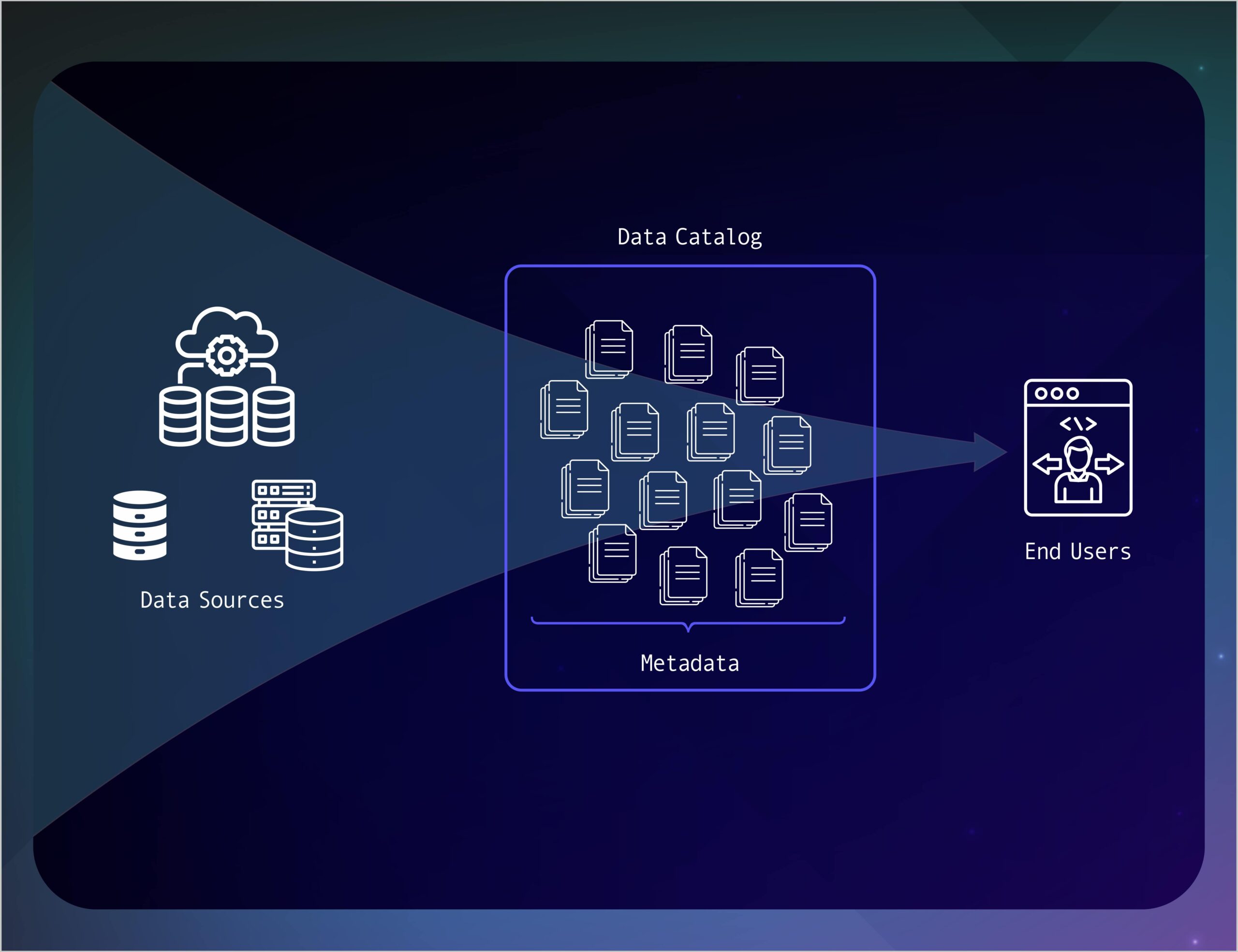Click the solid white database stack icon

tap(139, 525)
